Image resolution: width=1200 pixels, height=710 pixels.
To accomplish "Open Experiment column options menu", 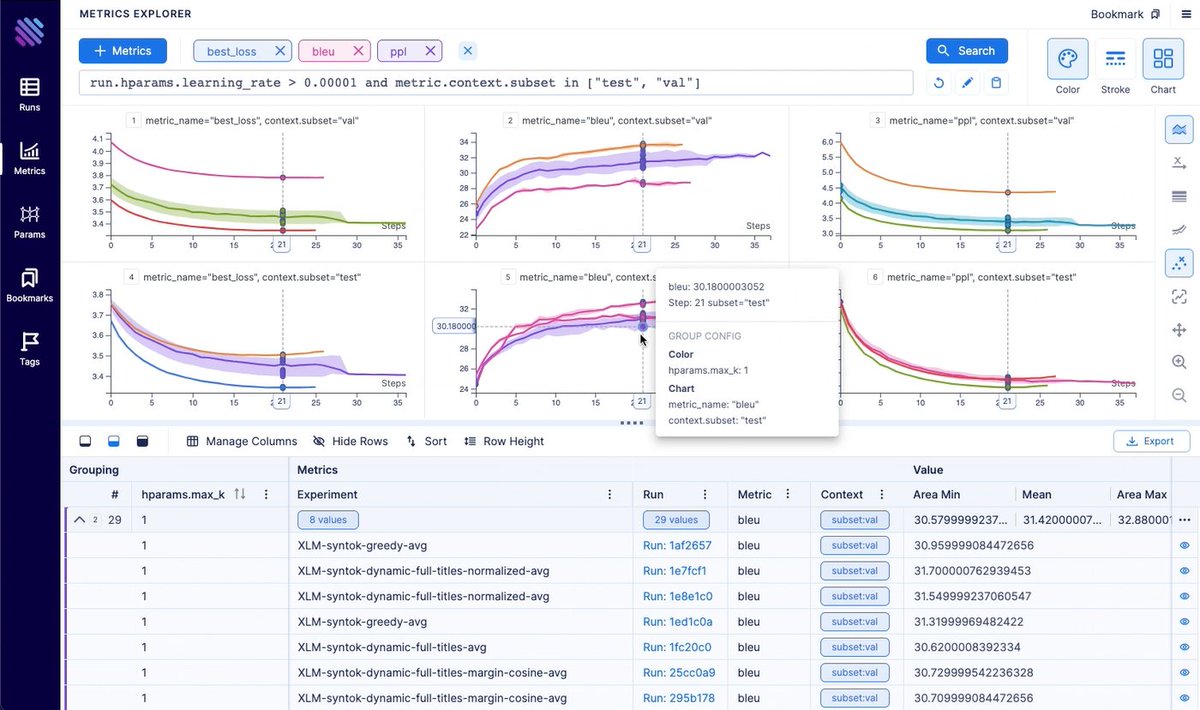I will coord(610,494).
